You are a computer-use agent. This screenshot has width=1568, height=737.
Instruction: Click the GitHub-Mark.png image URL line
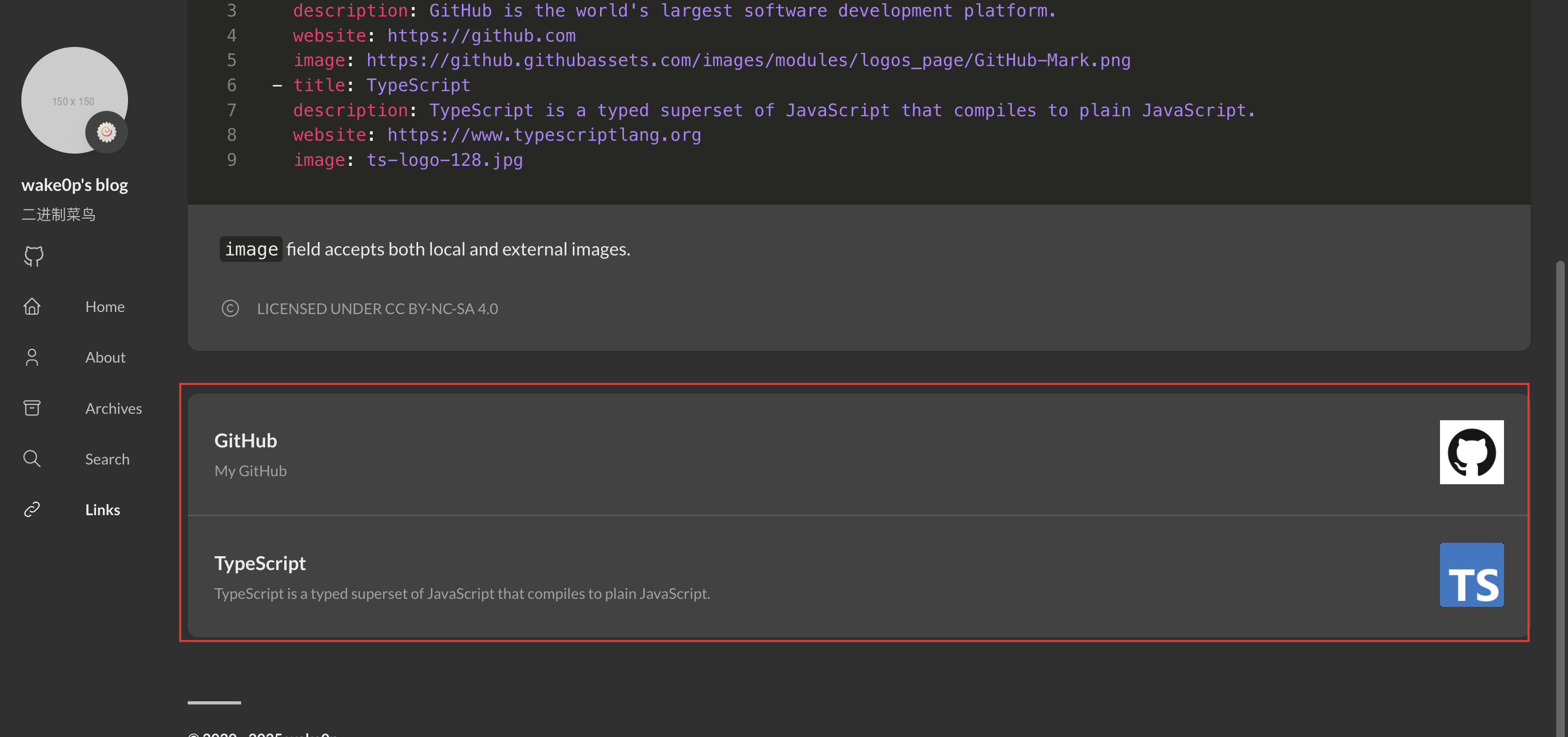(711, 60)
